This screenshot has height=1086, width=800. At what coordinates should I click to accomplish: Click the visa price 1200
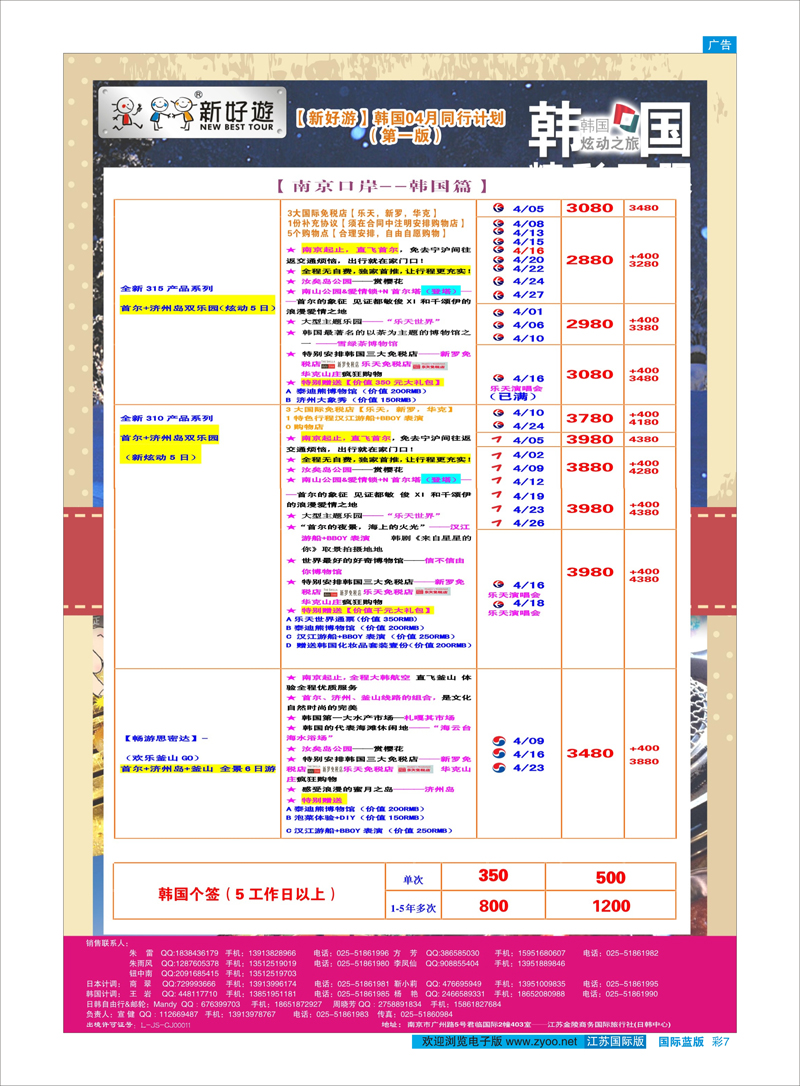tap(611, 906)
